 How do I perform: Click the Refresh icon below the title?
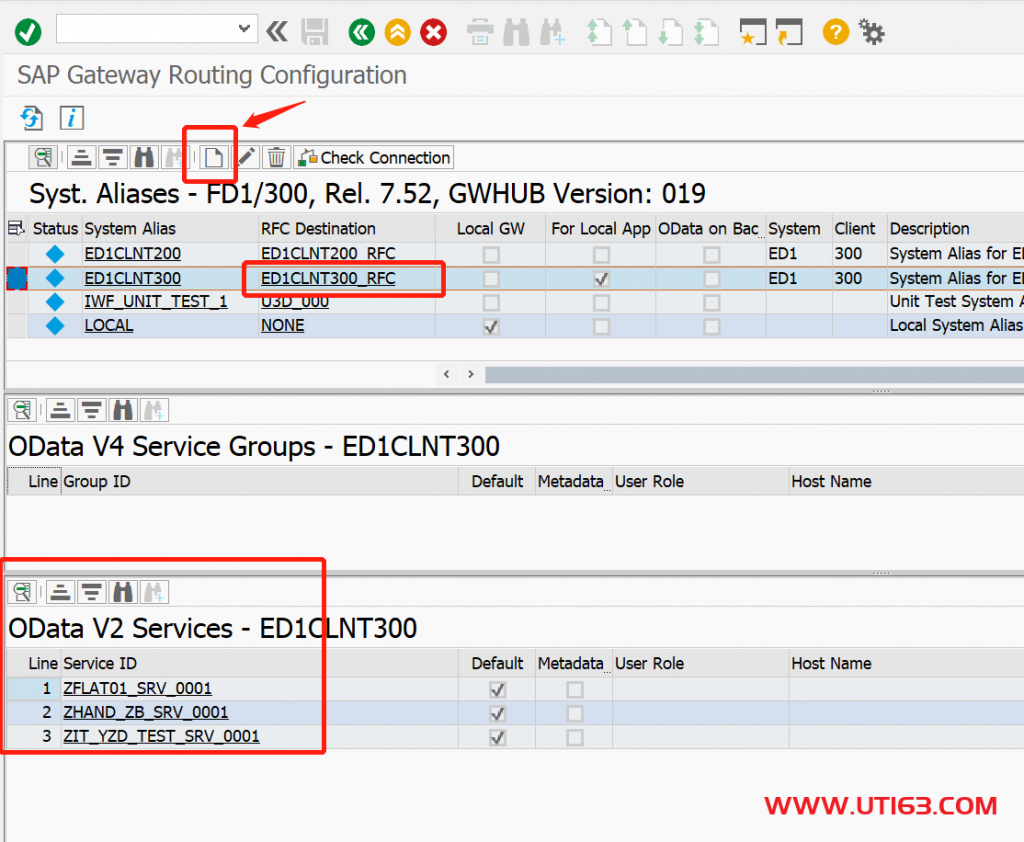pyautogui.click(x=31, y=118)
